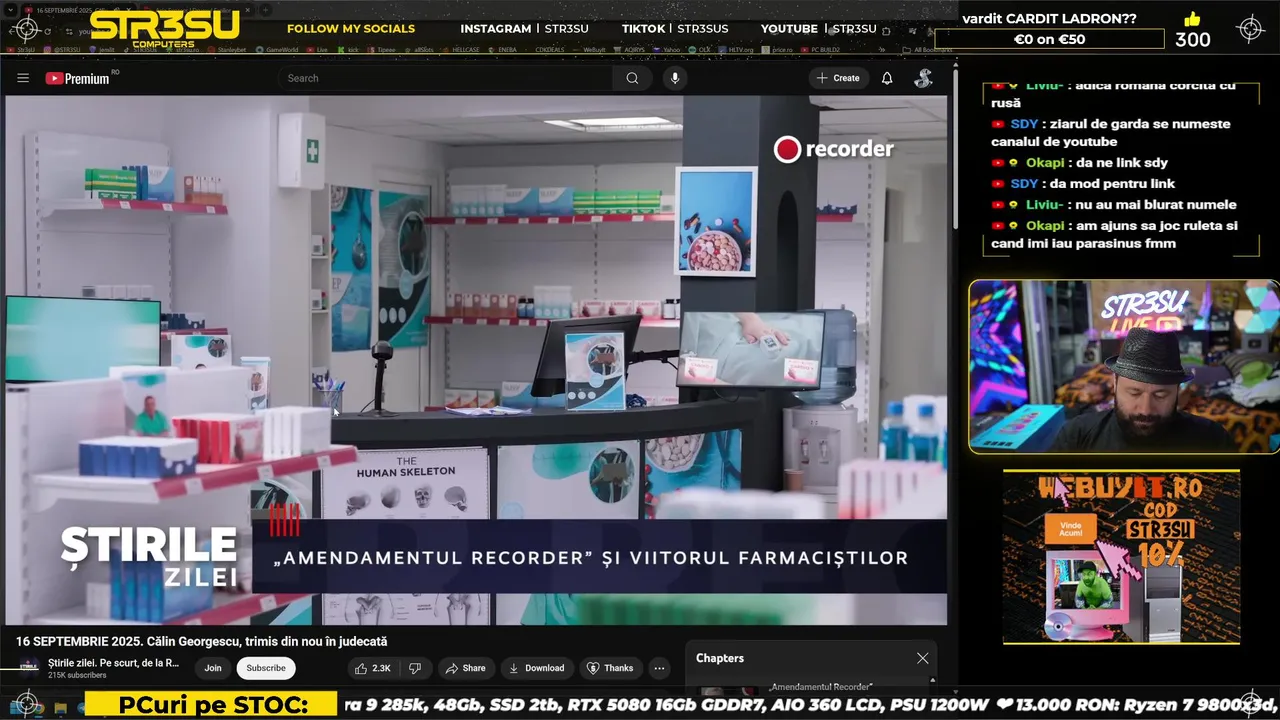
Task: Click the Create button
Action: click(x=838, y=78)
